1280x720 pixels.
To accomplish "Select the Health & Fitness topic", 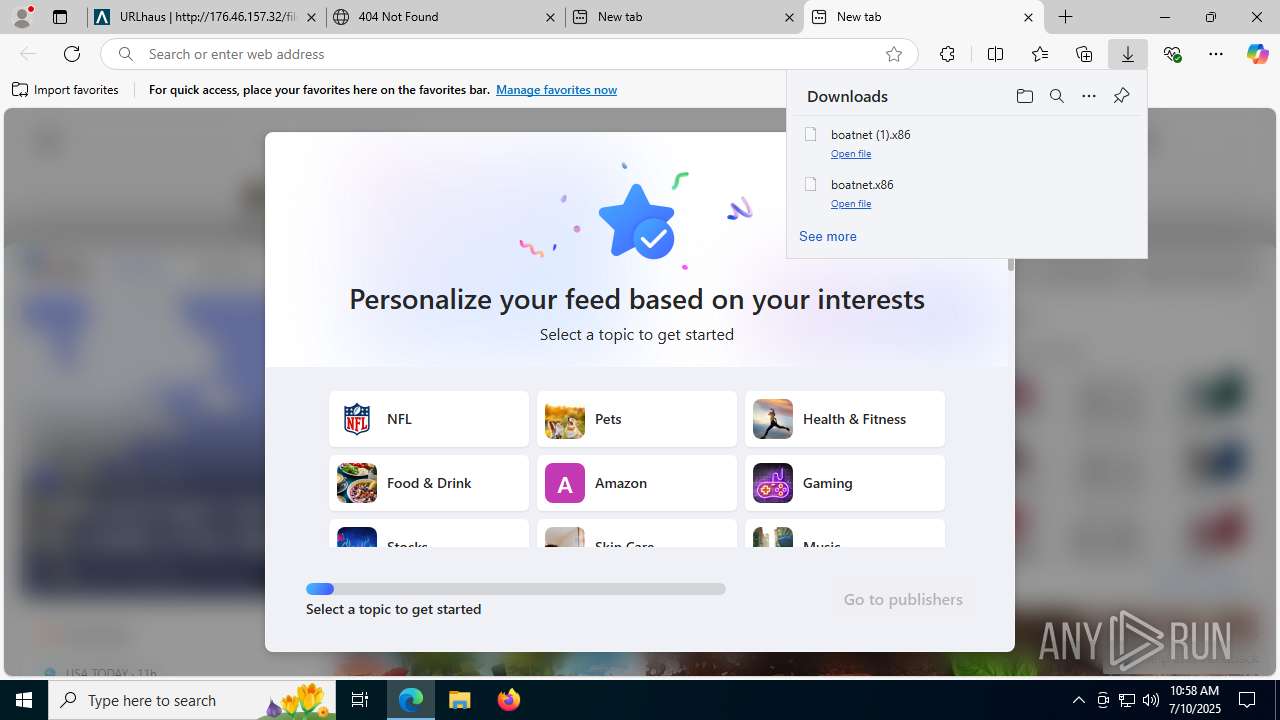I will click(x=845, y=419).
